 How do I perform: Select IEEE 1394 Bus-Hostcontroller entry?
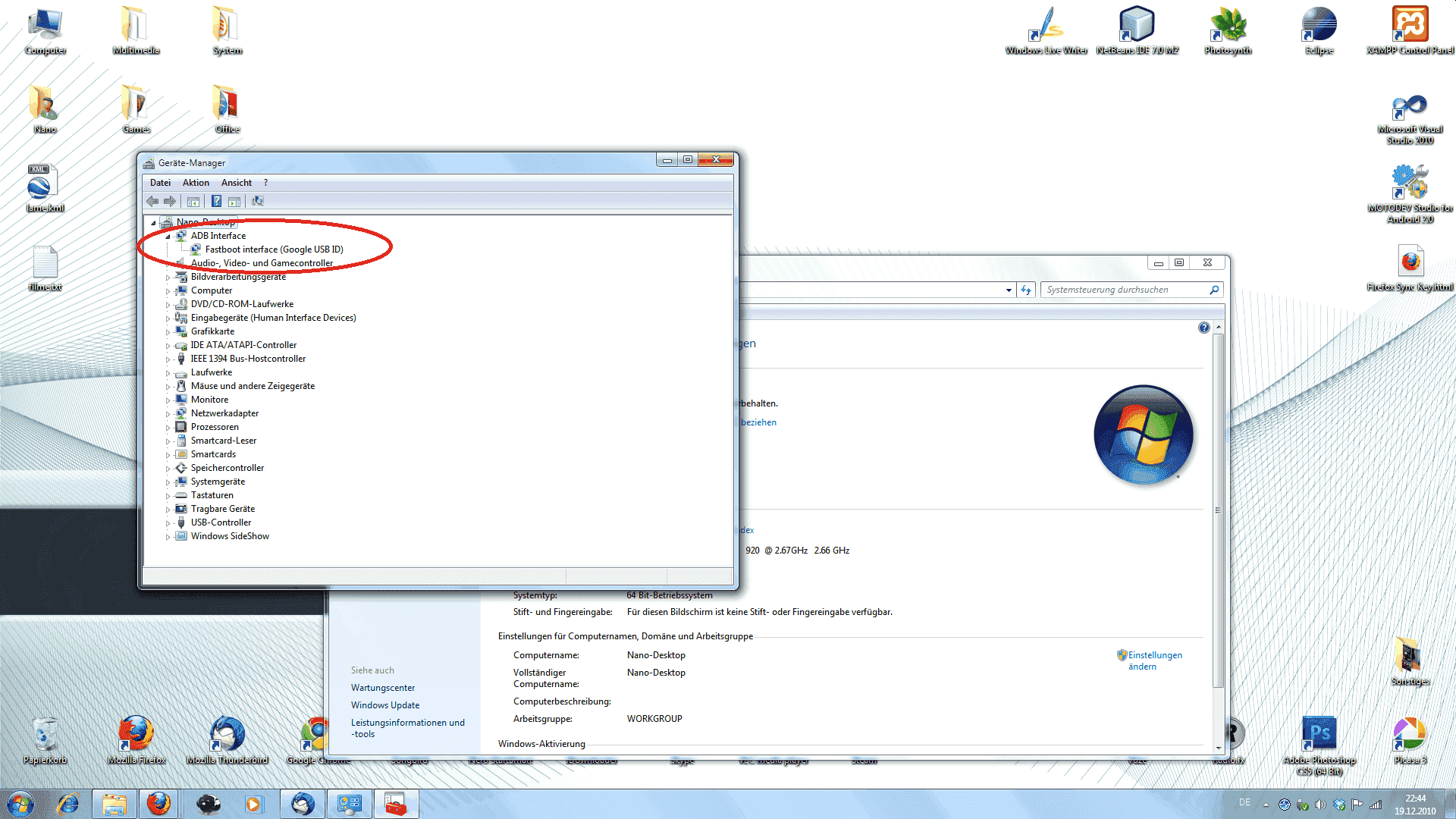pos(248,359)
